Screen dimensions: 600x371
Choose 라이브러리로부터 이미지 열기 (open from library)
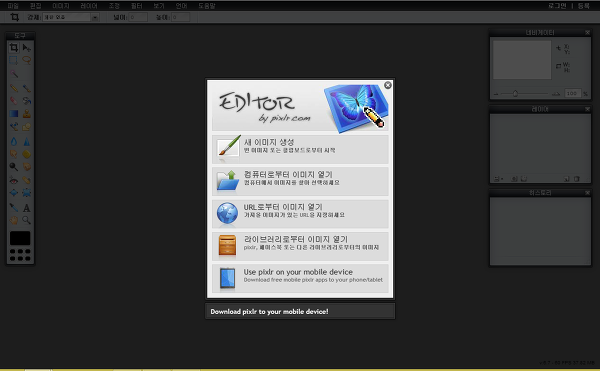[300, 246]
